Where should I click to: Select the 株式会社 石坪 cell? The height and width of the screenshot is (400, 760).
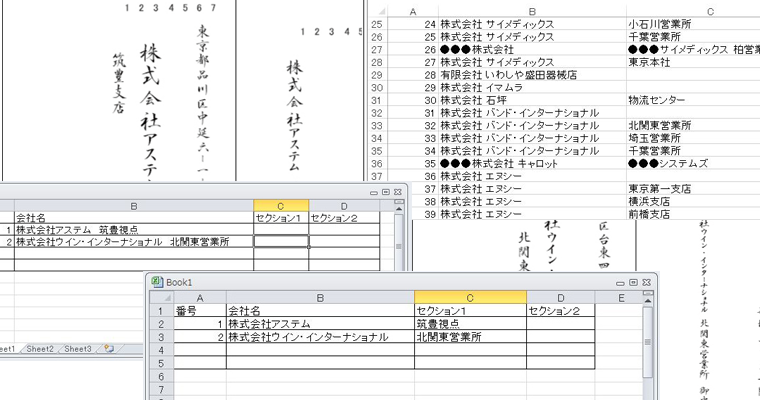pos(532,100)
